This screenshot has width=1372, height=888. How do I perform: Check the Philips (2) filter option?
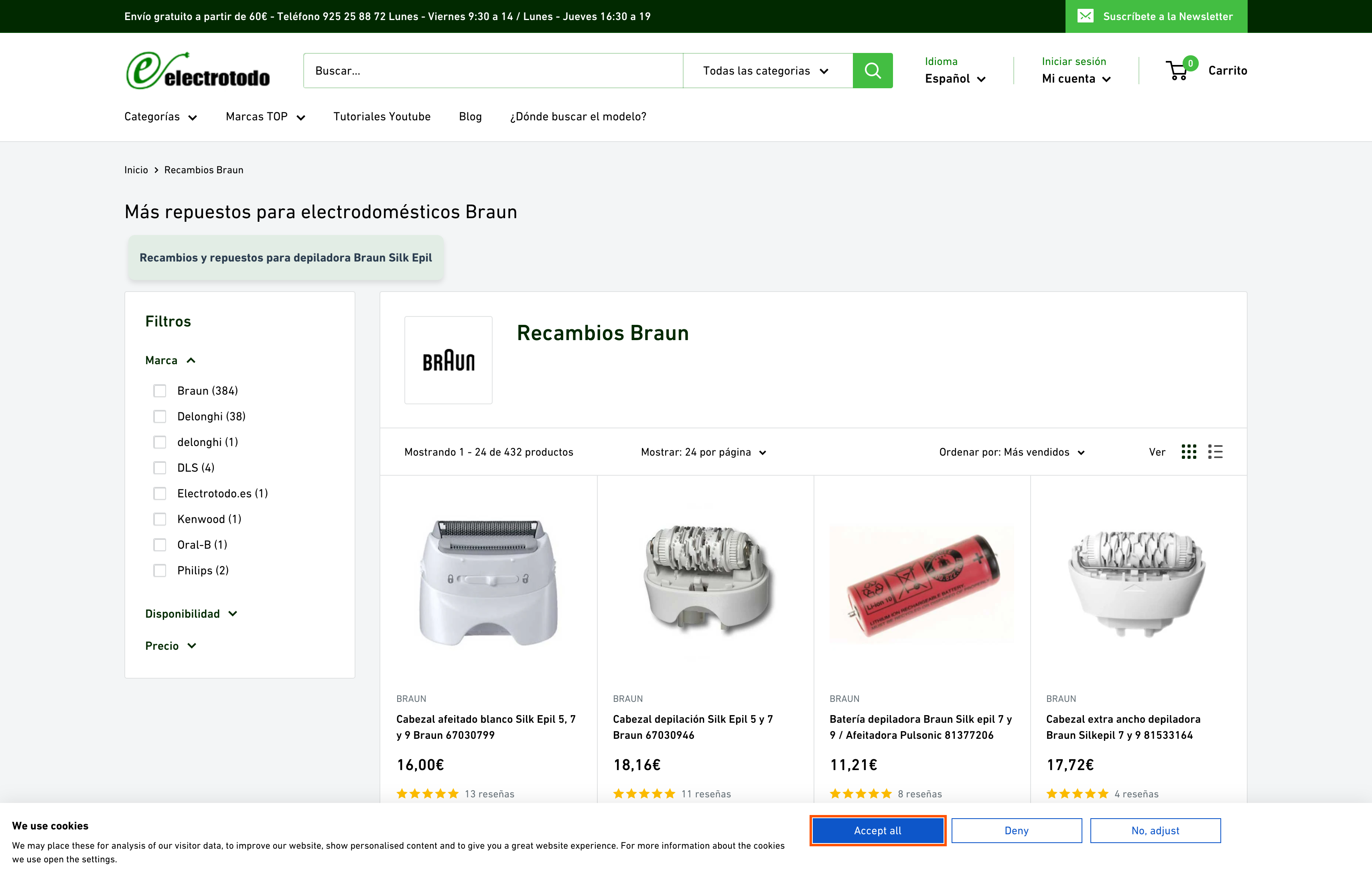pyautogui.click(x=160, y=570)
